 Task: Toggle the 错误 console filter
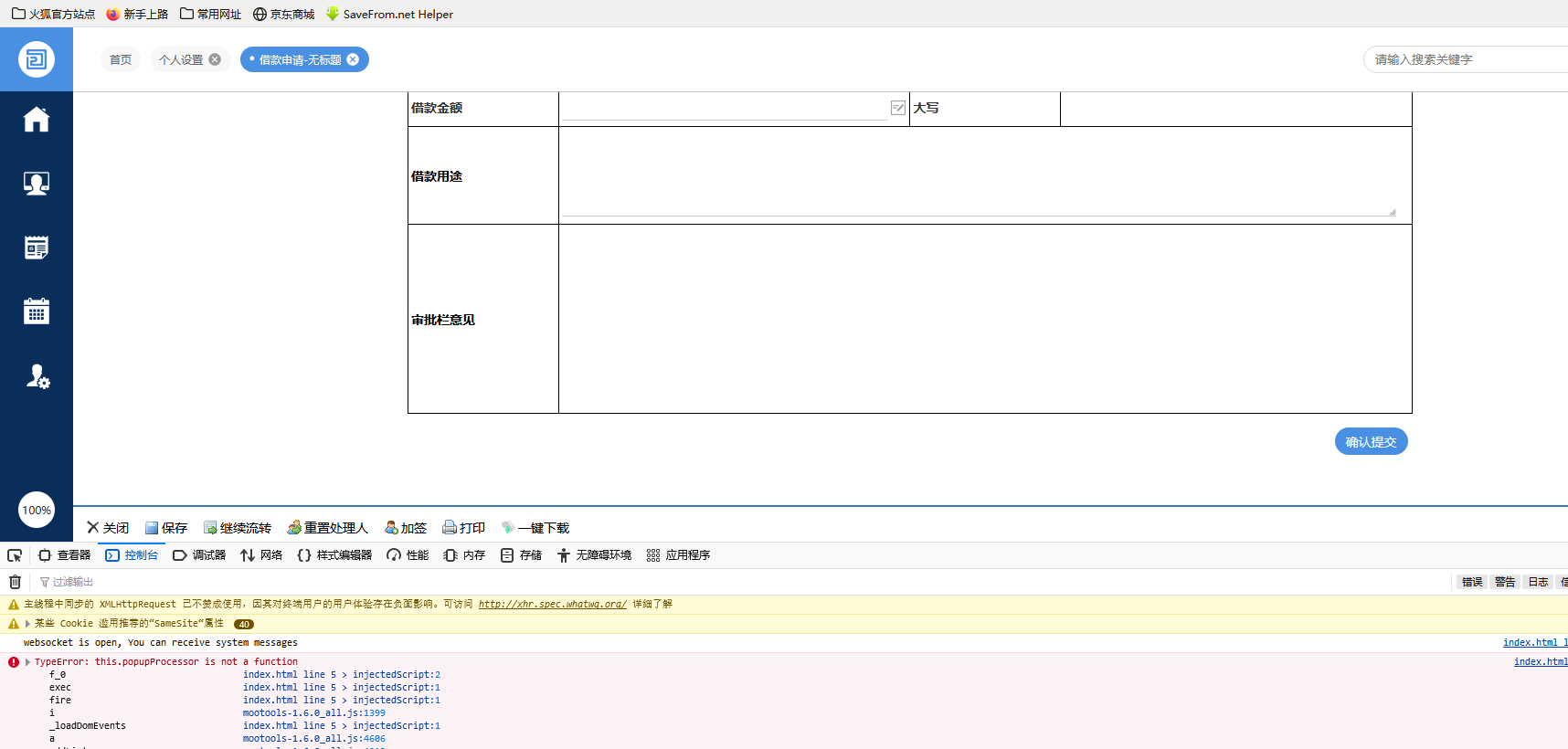click(x=1471, y=582)
